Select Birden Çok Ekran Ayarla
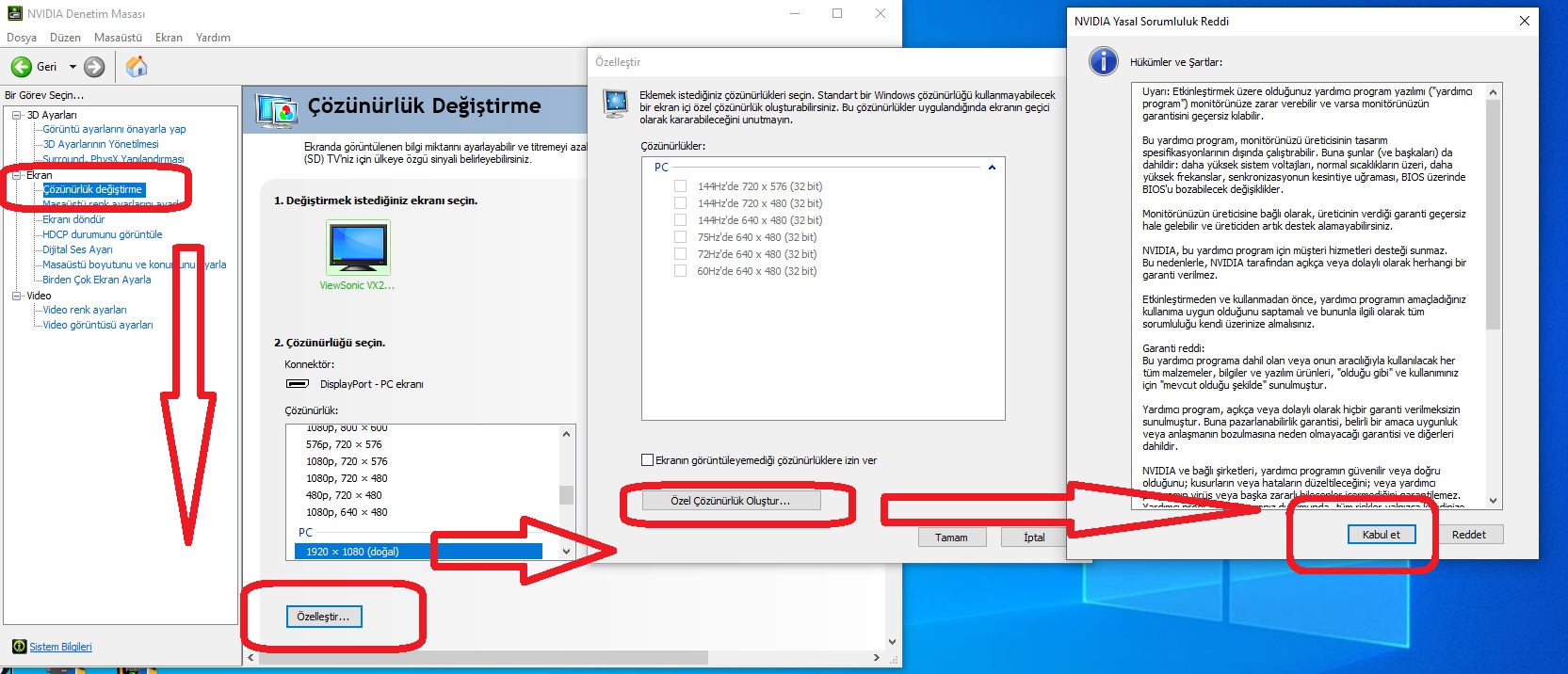The height and width of the screenshot is (674, 1568). tap(97, 280)
